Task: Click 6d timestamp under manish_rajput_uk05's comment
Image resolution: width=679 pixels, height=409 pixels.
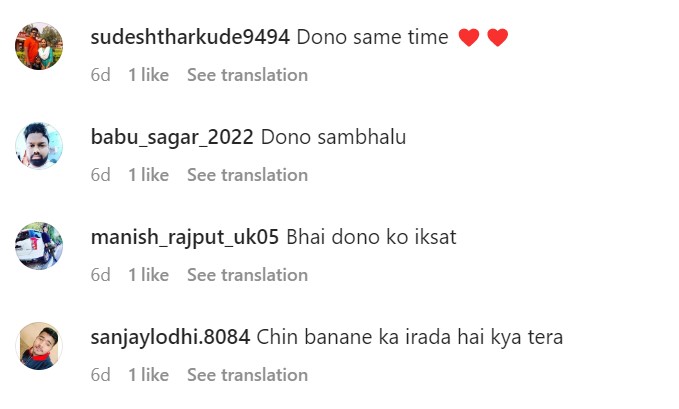Action: tap(100, 275)
